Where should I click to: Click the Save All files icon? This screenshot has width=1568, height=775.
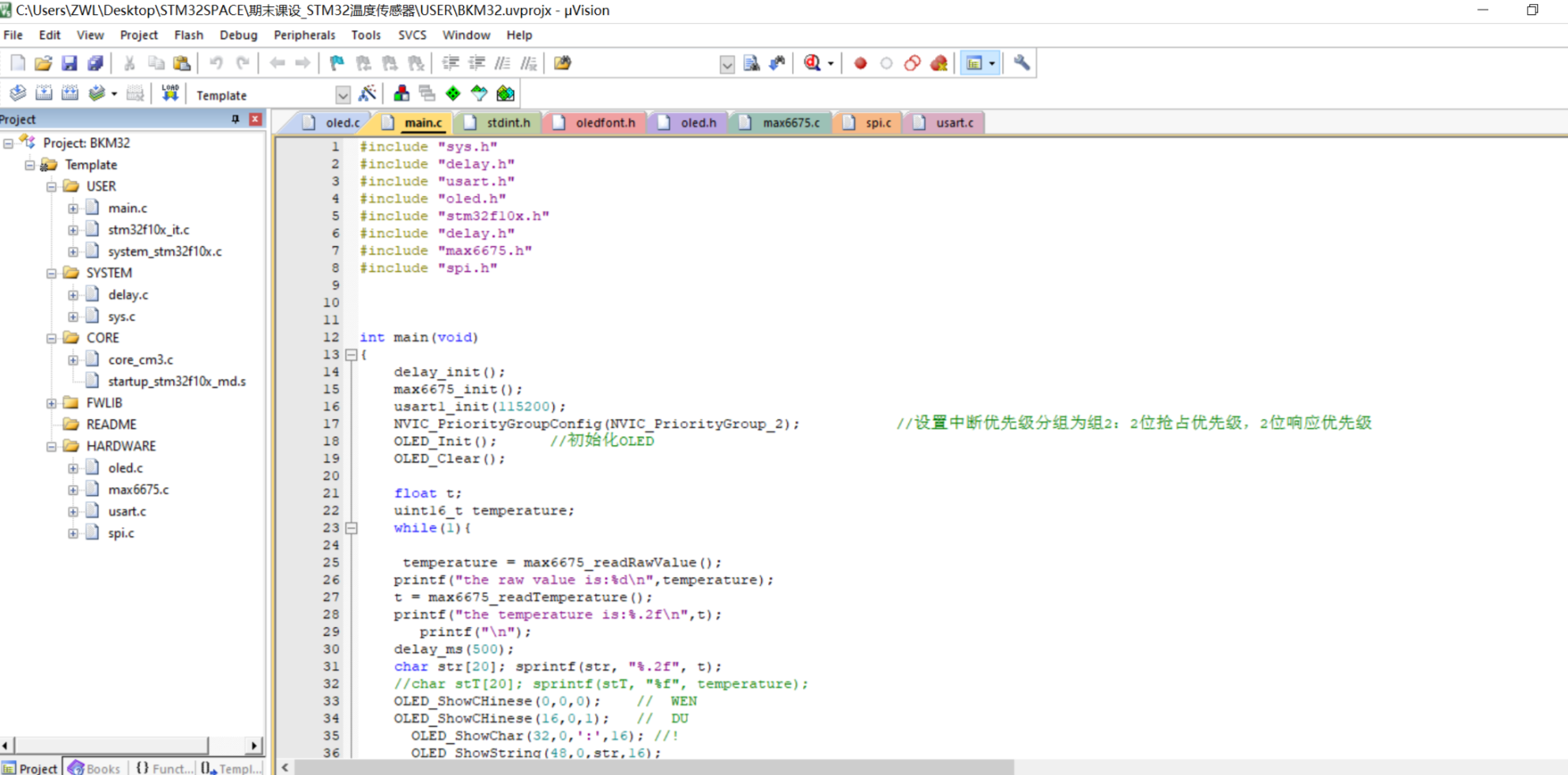coord(96,63)
